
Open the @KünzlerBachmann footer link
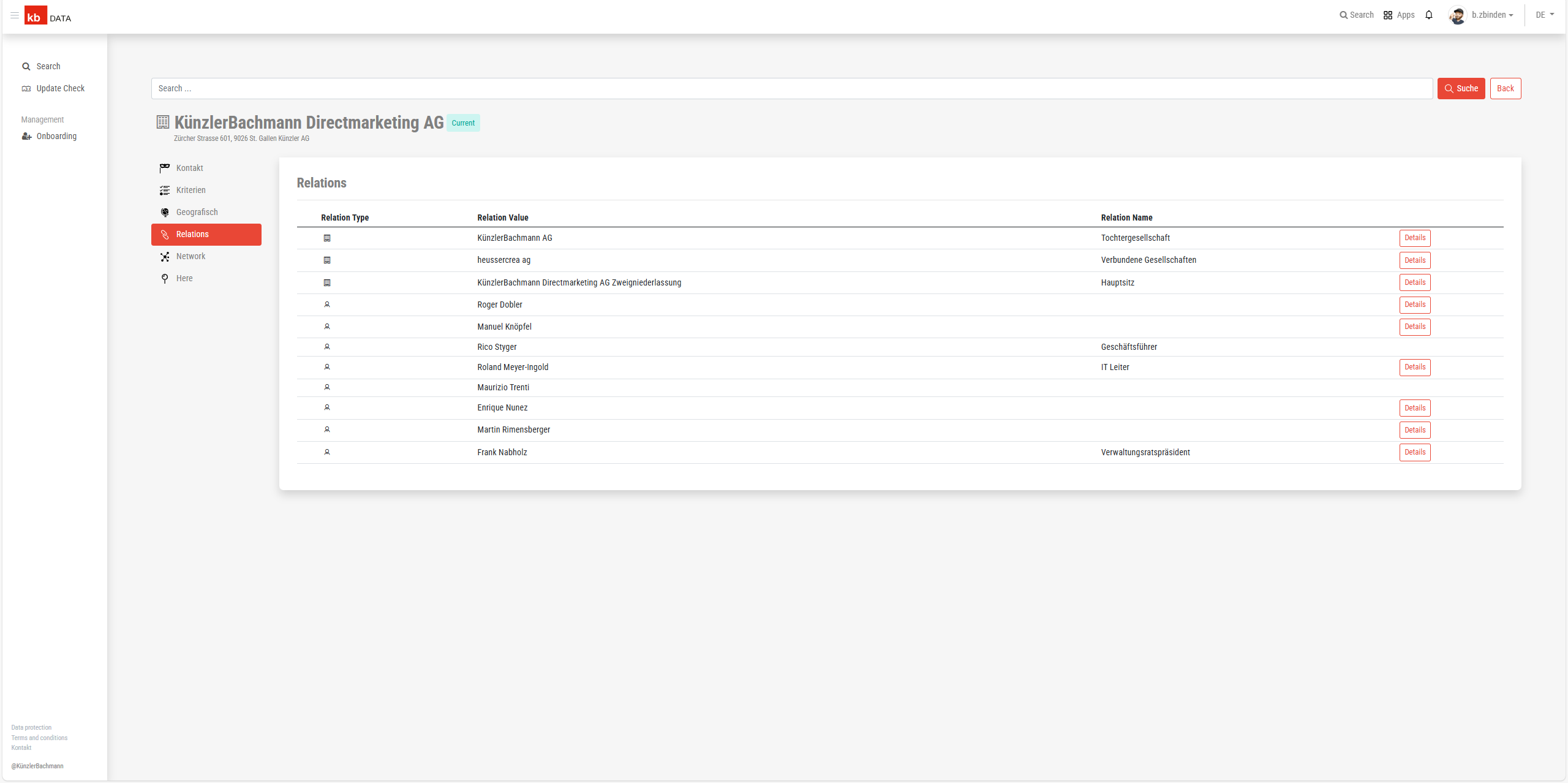tap(37, 766)
